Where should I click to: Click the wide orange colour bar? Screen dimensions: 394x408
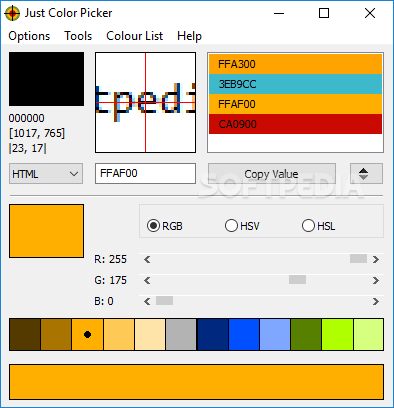196,382
